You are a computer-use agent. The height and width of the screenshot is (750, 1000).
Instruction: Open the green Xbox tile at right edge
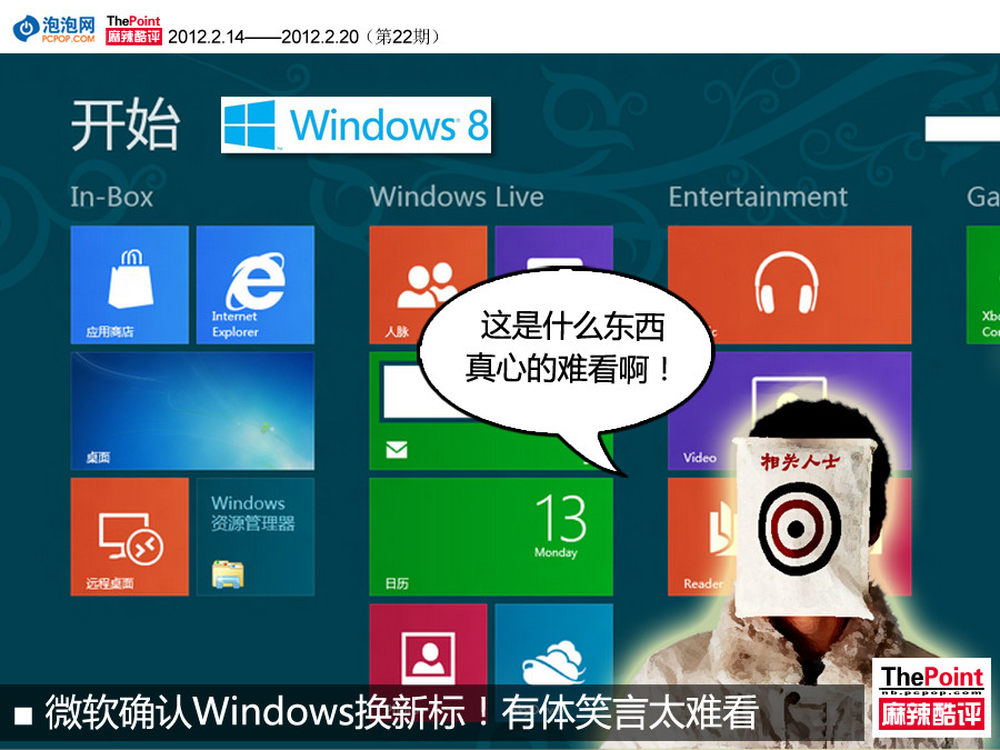(x=983, y=284)
